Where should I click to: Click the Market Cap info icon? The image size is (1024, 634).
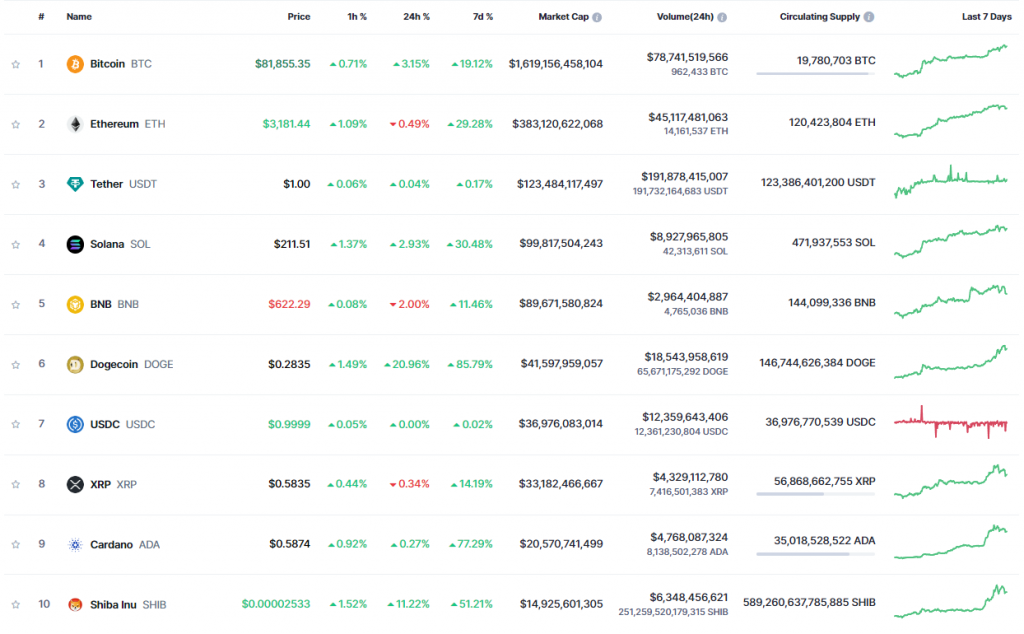click(597, 17)
